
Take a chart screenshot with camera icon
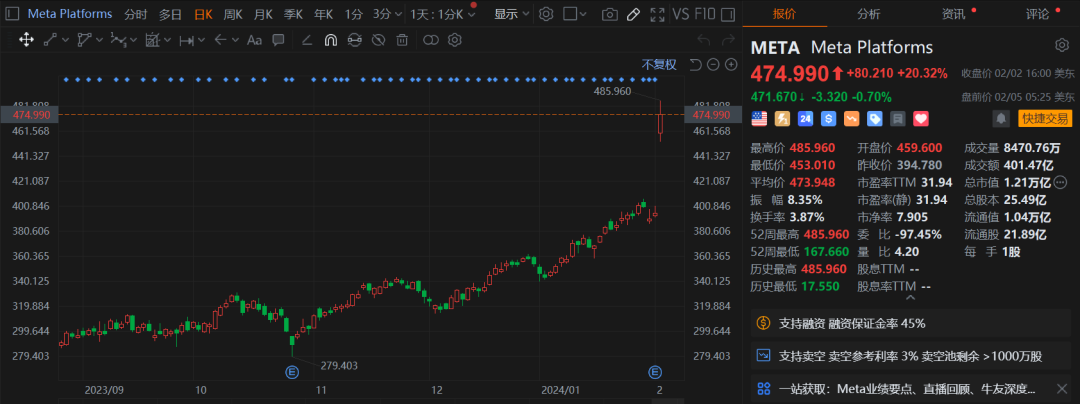610,14
